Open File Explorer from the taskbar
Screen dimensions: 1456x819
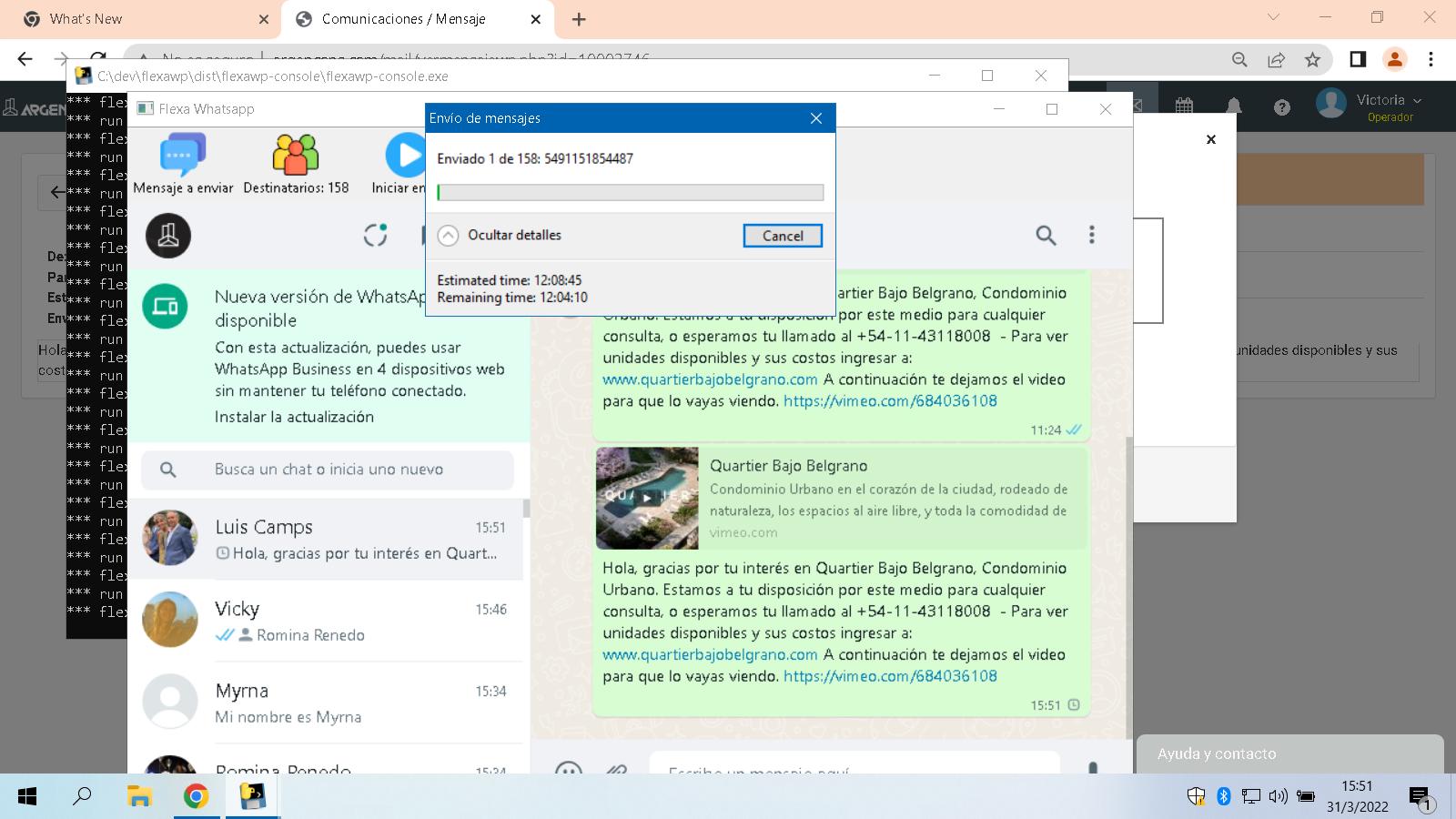pos(139,797)
